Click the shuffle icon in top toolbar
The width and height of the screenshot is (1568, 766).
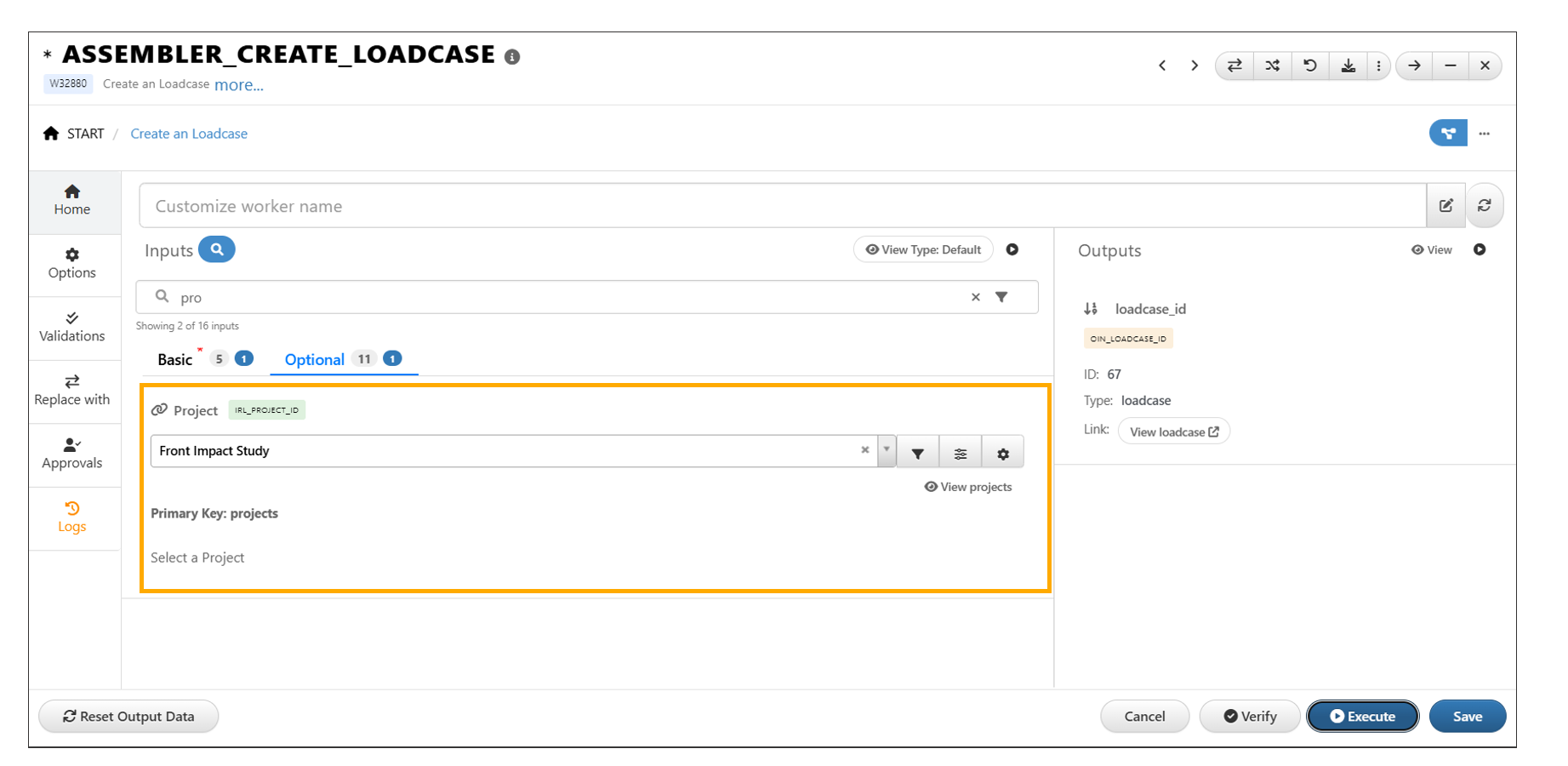[x=1272, y=66]
